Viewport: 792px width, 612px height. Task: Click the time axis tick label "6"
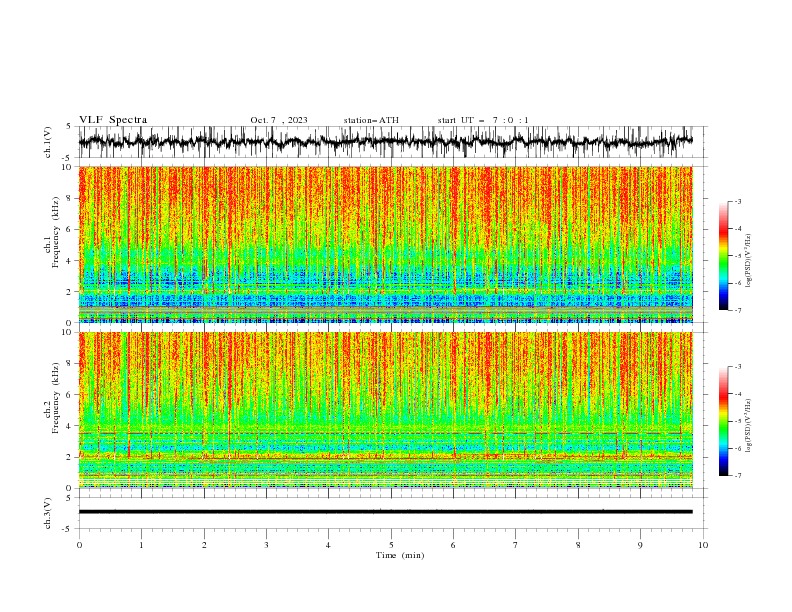[x=453, y=545]
